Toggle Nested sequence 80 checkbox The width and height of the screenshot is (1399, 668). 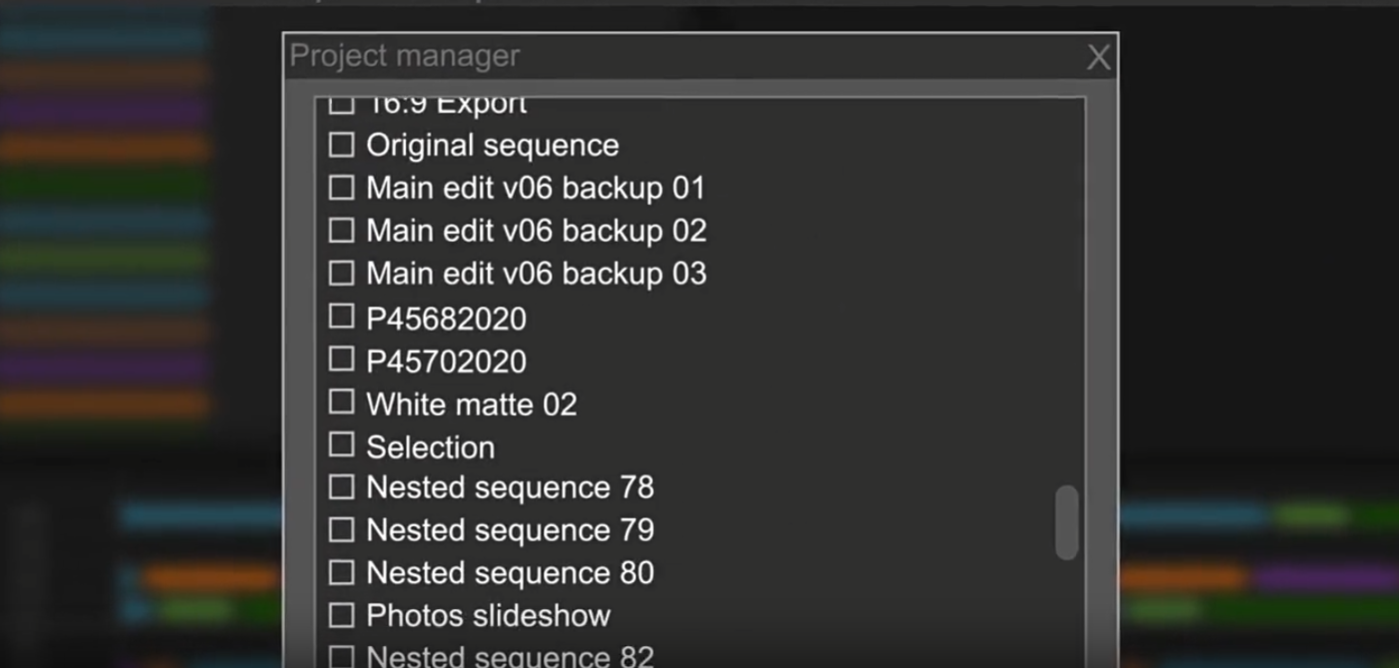[342, 572]
